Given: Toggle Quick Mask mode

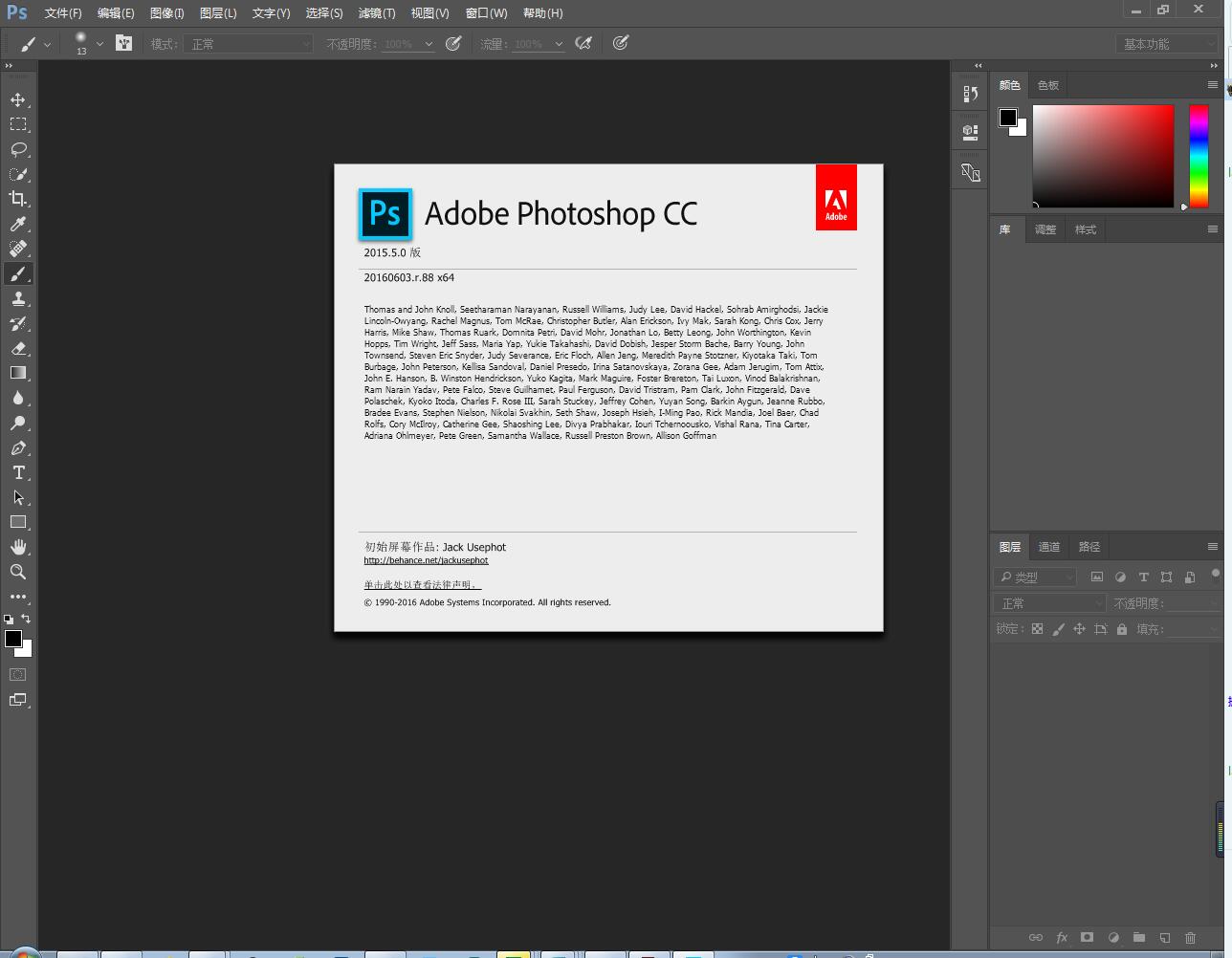Looking at the screenshot, I should click(x=17, y=675).
